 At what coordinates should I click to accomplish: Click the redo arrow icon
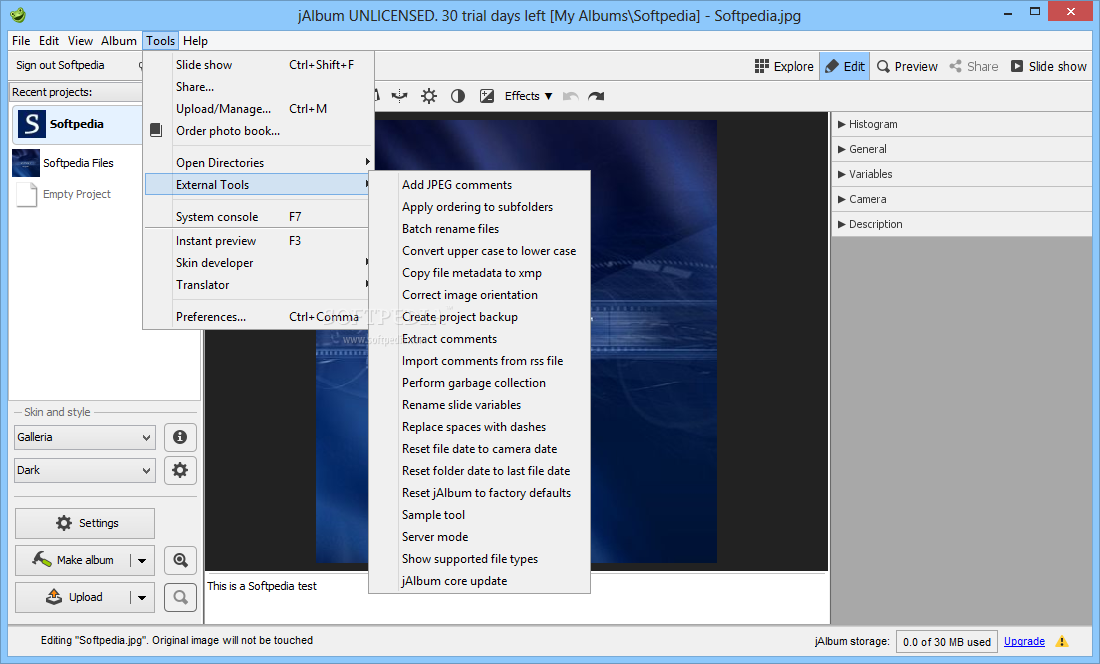click(596, 96)
